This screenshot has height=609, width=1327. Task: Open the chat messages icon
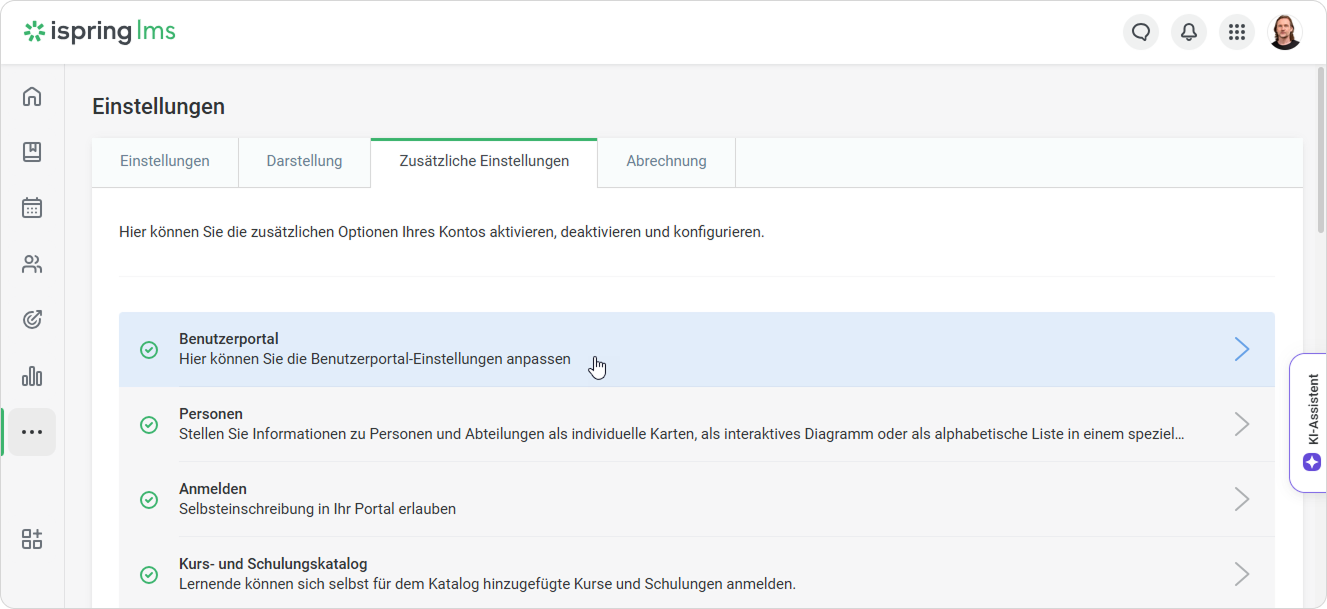tap(1141, 32)
